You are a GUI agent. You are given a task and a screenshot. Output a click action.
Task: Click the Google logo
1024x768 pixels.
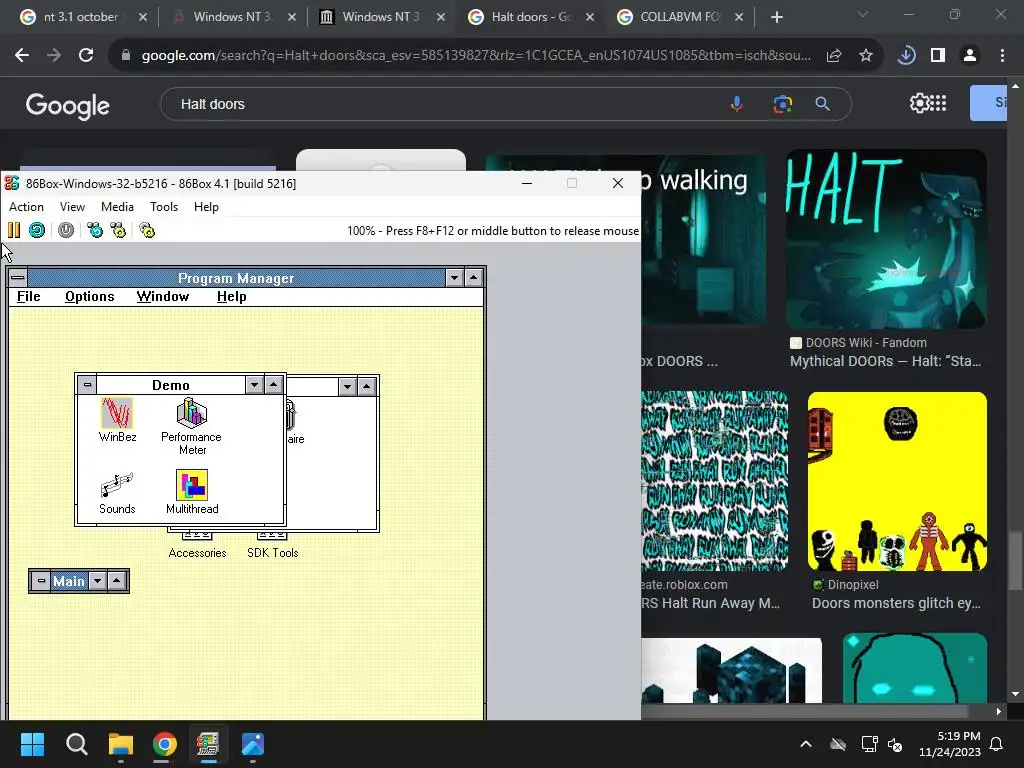coord(68,105)
